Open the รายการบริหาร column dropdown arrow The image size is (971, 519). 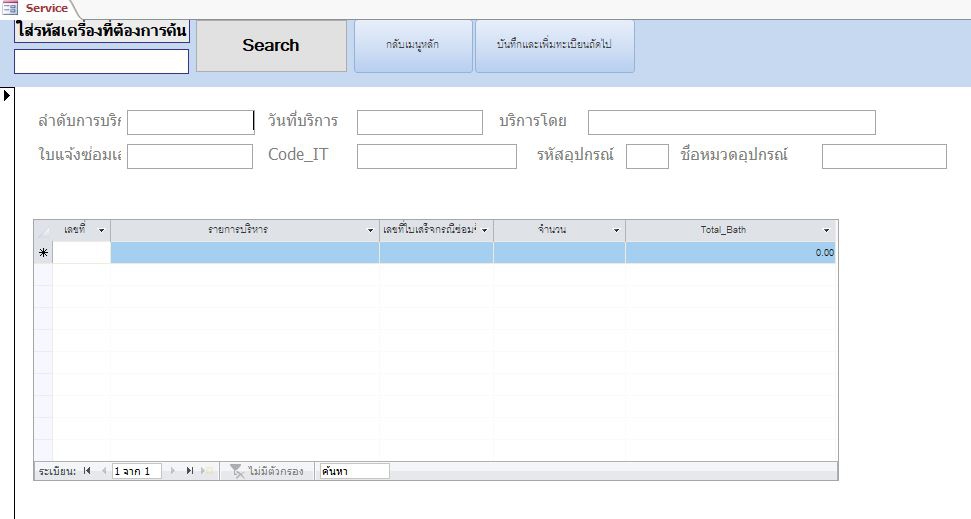(x=370, y=230)
